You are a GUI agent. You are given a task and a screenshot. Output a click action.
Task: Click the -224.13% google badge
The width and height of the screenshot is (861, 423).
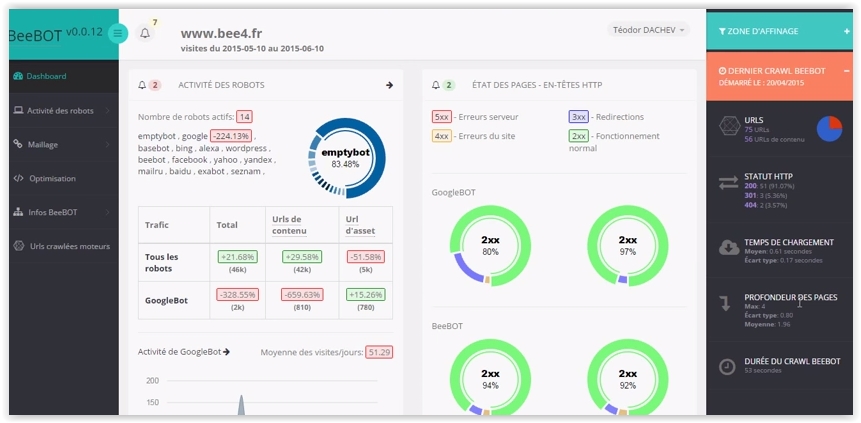[231, 136]
